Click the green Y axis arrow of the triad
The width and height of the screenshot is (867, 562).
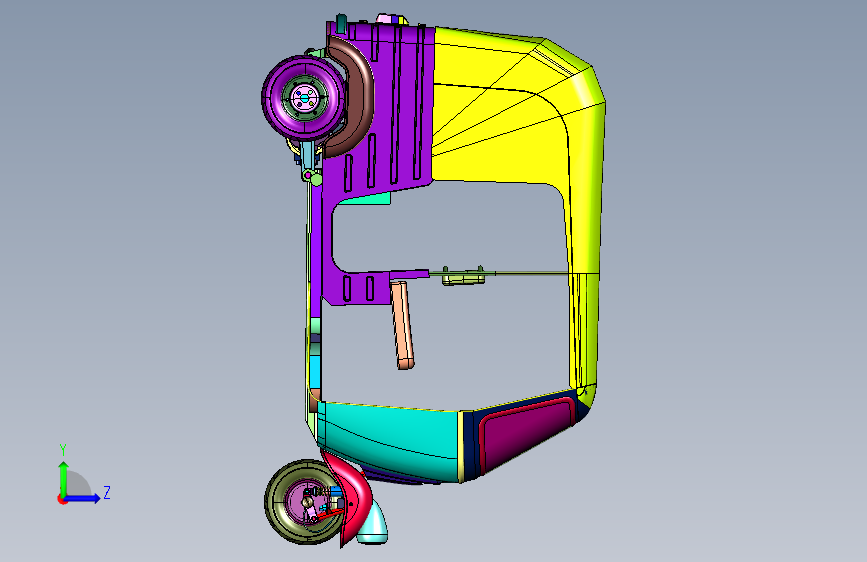coord(64,478)
